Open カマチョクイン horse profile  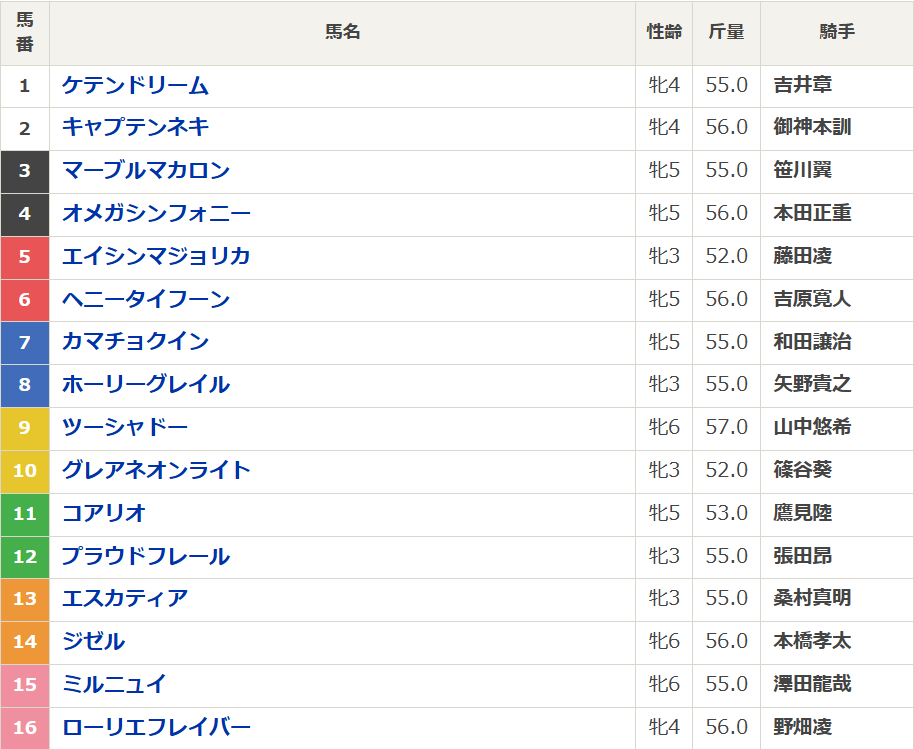point(135,342)
